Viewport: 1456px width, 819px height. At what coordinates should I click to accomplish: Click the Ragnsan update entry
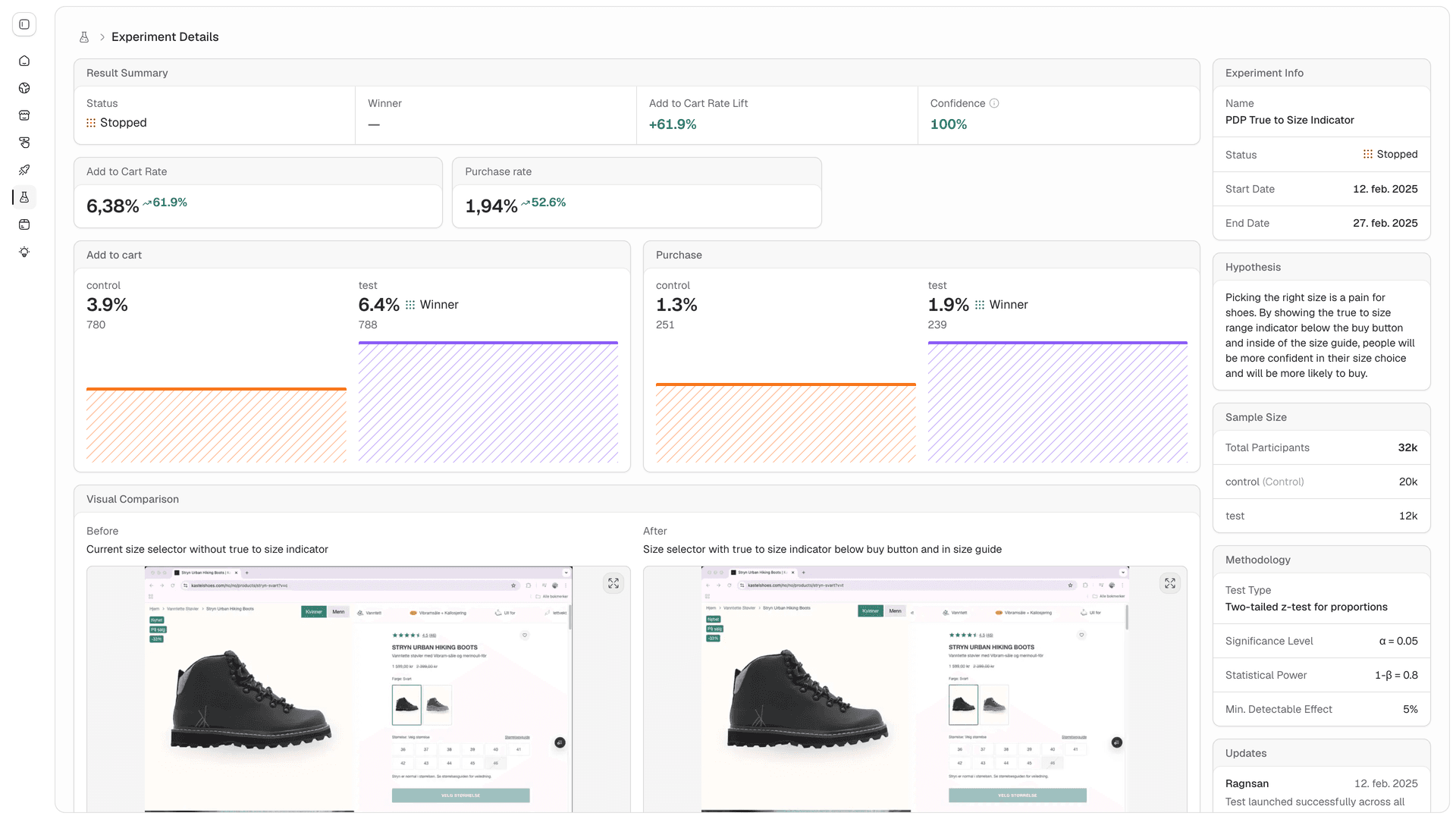1322,792
